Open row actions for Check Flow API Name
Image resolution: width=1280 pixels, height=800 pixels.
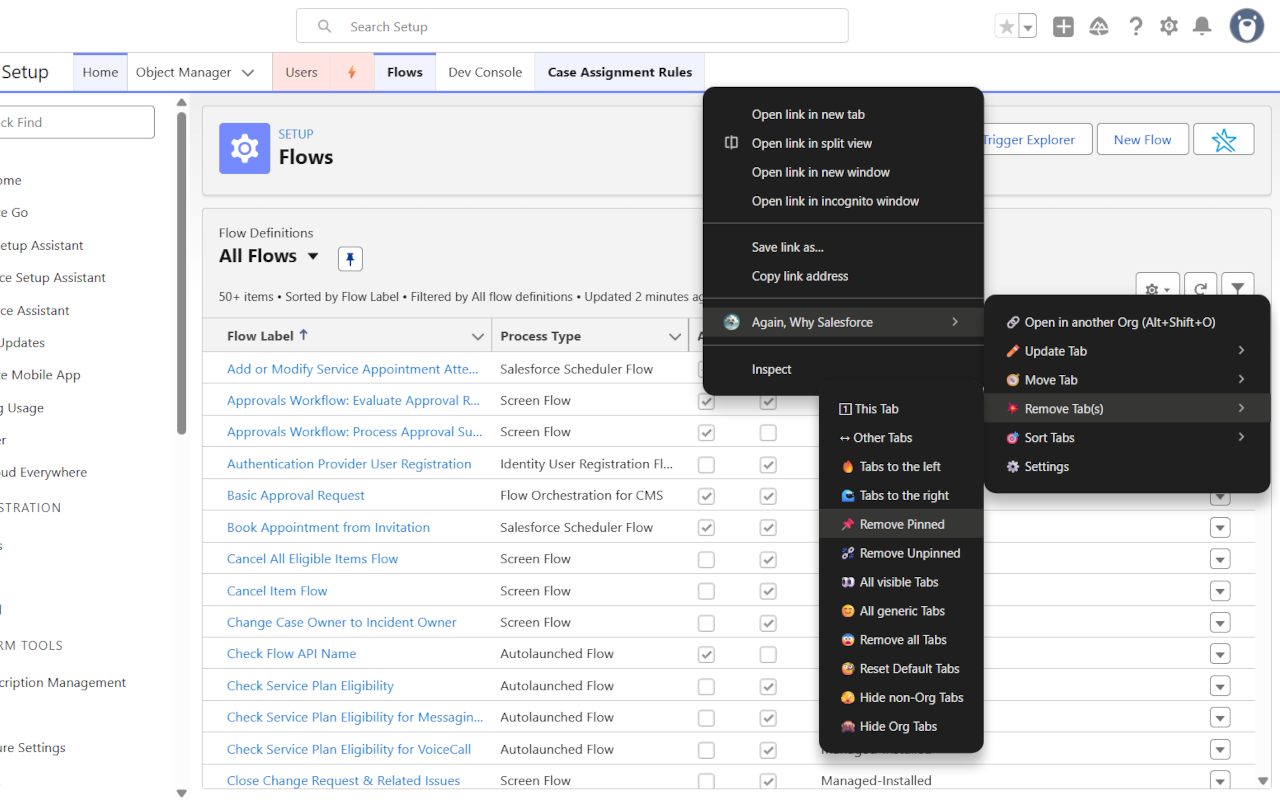point(1220,654)
